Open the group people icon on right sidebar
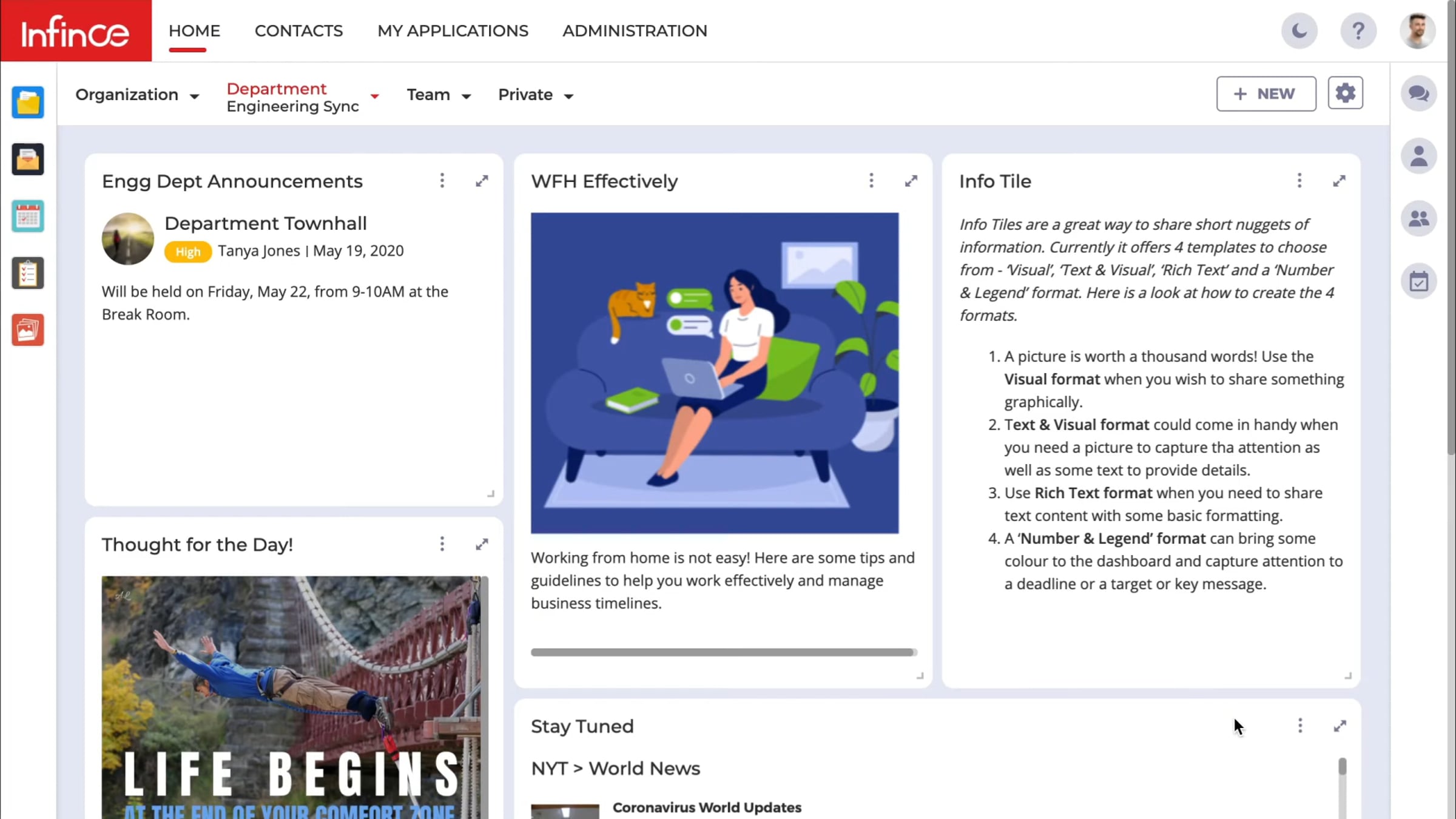 pos(1419,218)
